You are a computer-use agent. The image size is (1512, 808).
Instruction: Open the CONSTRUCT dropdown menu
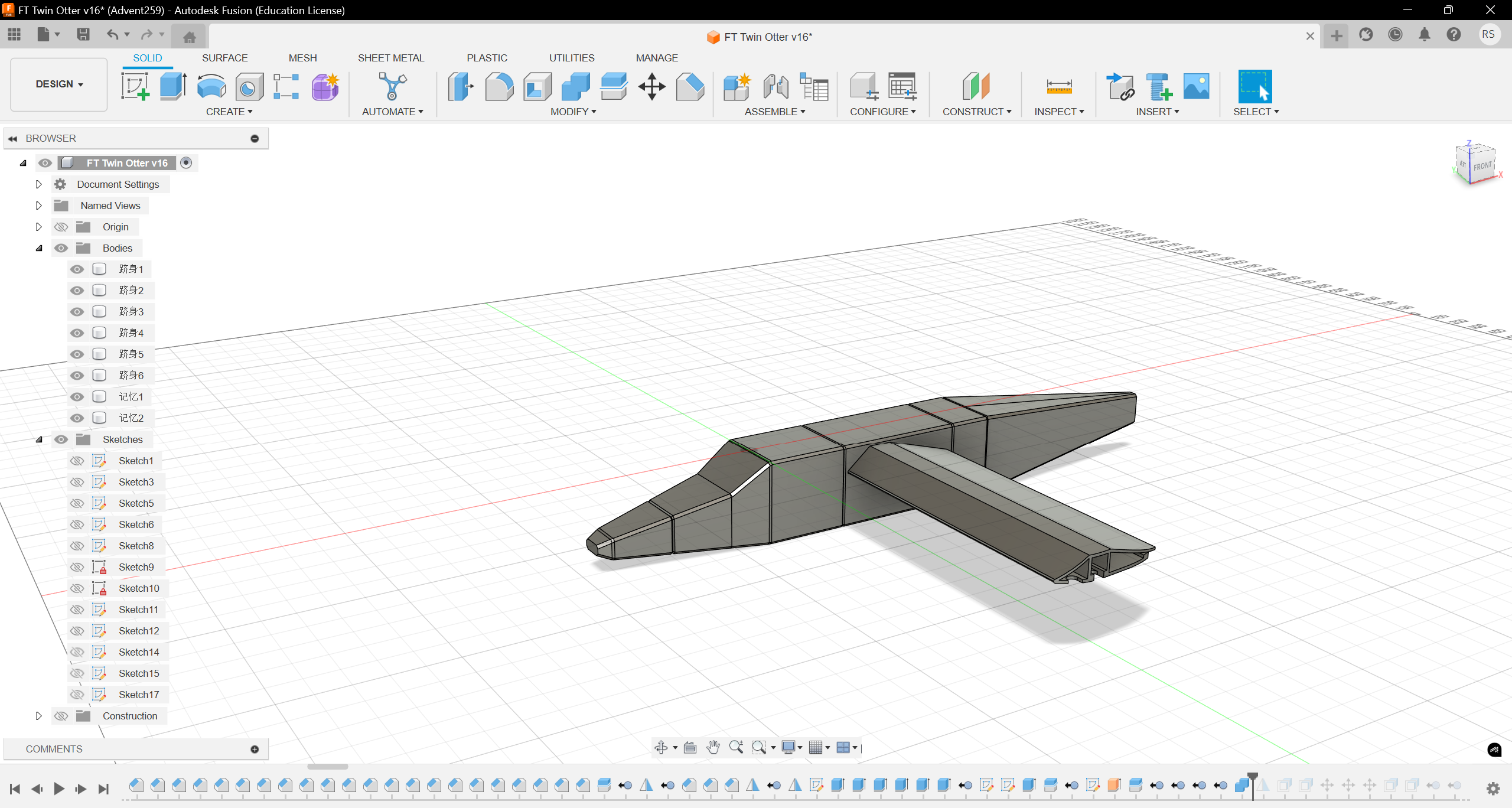(977, 112)
